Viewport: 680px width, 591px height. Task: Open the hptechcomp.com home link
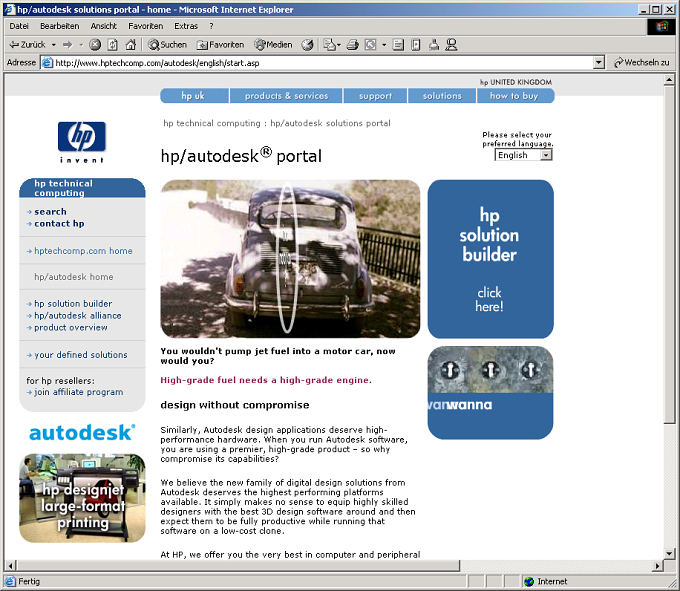point(83,251)
